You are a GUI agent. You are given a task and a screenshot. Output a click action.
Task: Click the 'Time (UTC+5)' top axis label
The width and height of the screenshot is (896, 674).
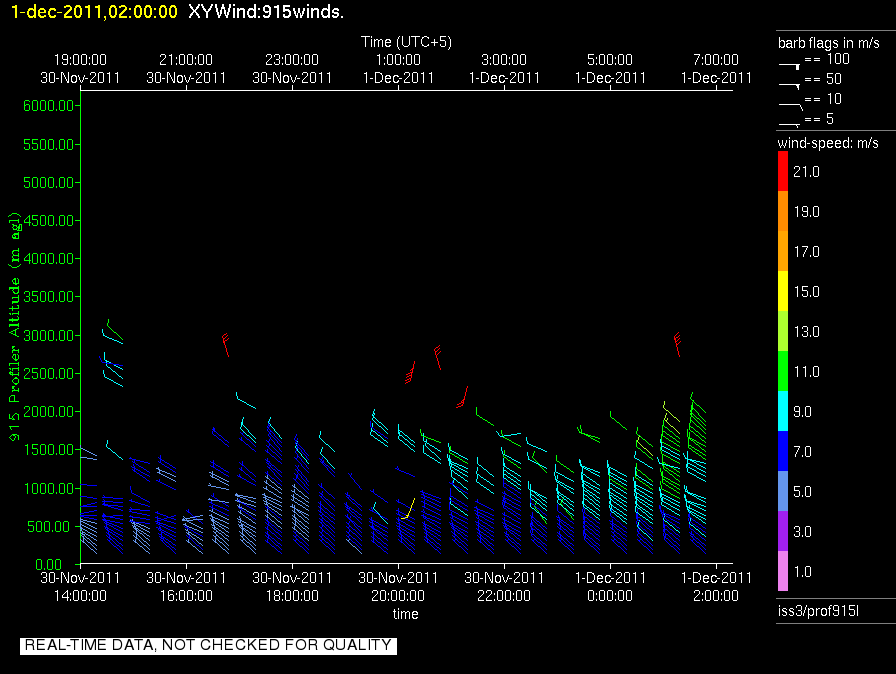406,42
